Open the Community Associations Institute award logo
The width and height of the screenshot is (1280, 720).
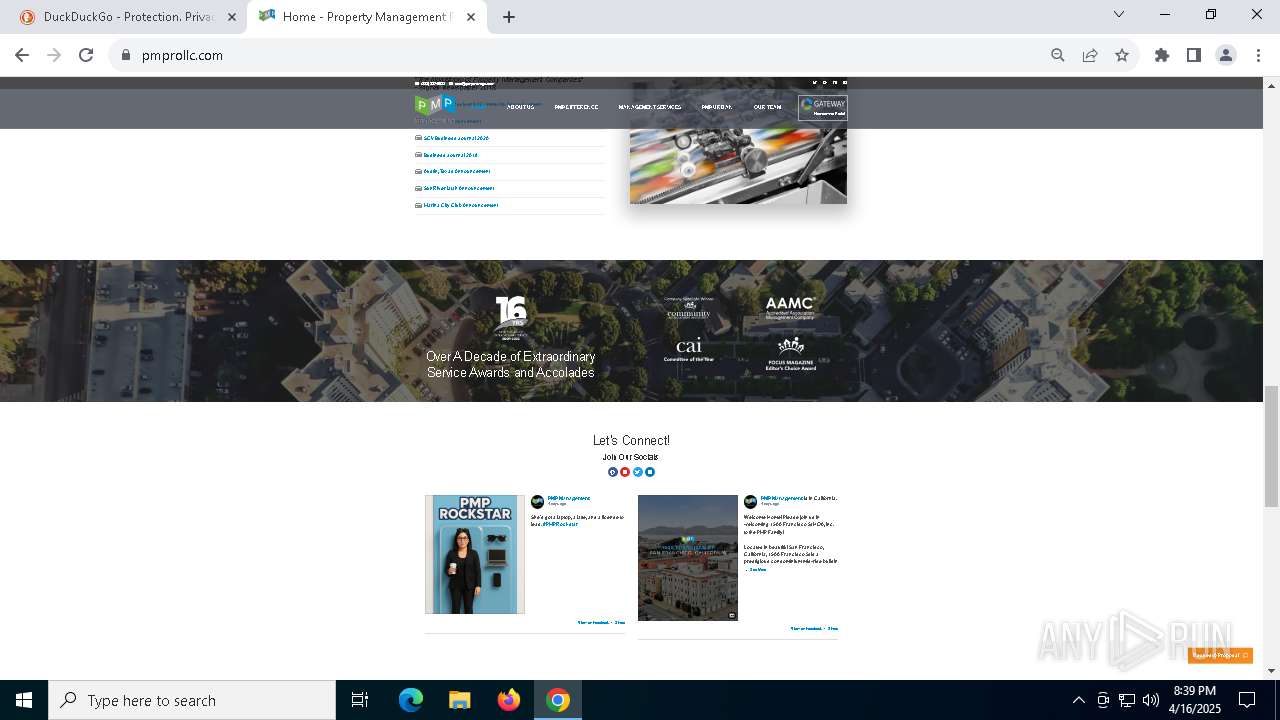689,309
